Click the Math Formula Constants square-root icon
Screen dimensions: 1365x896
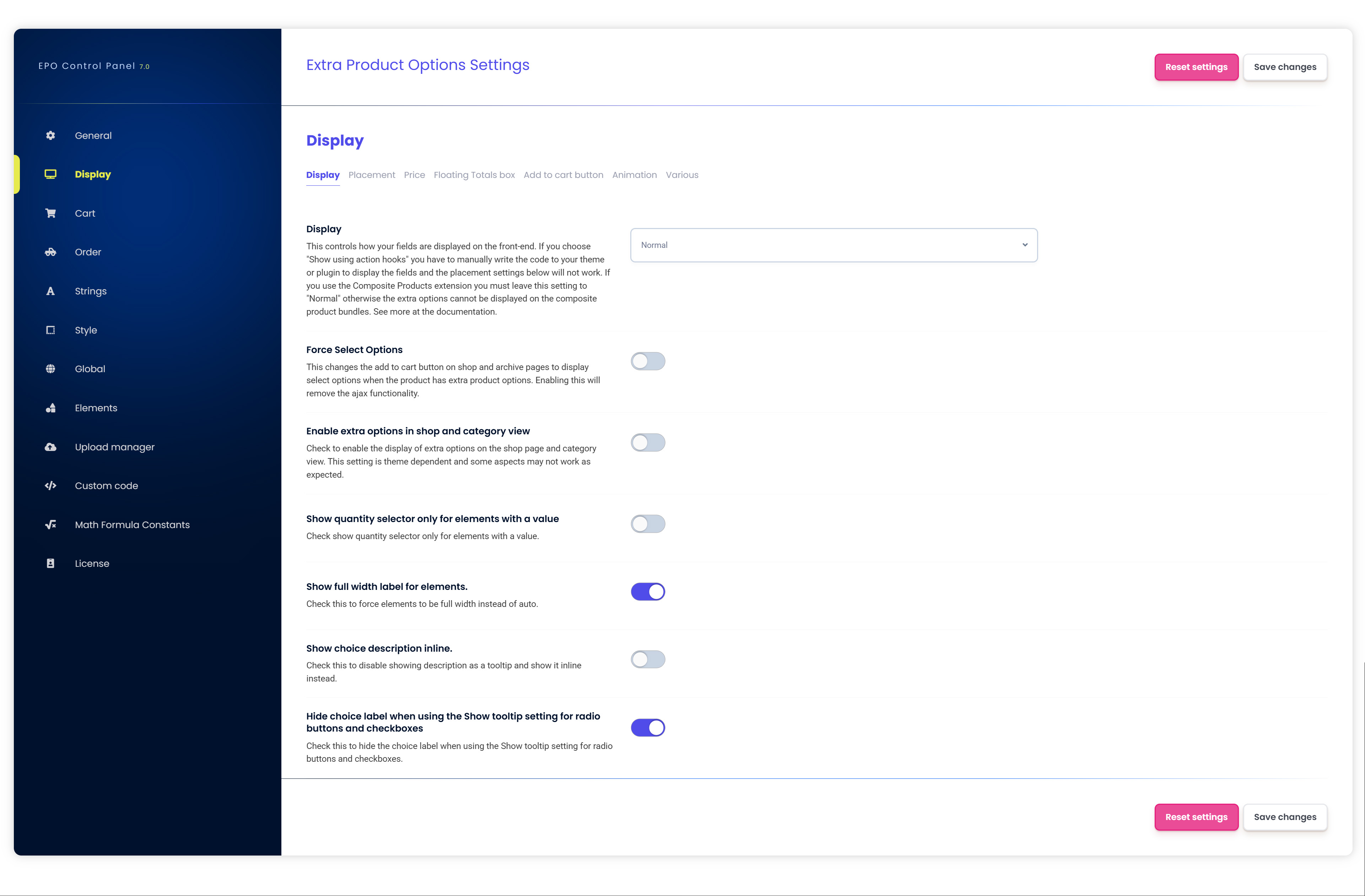click(50, 525)
